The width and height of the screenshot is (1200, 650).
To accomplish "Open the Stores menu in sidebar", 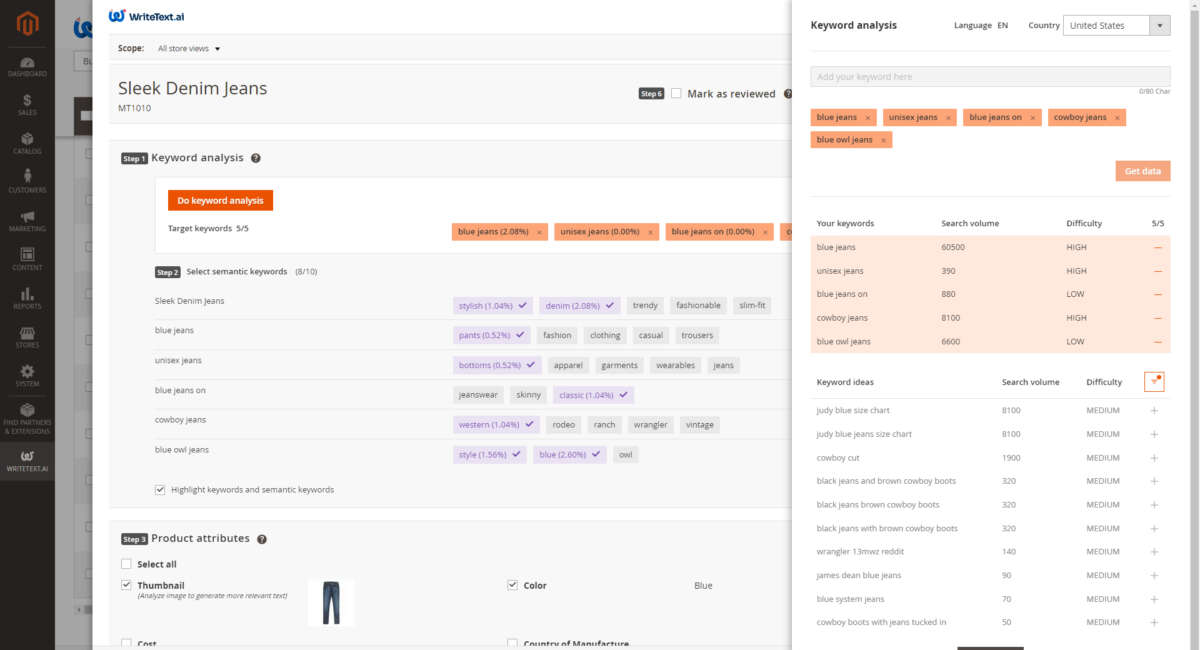I will click(x=27, y=337).
